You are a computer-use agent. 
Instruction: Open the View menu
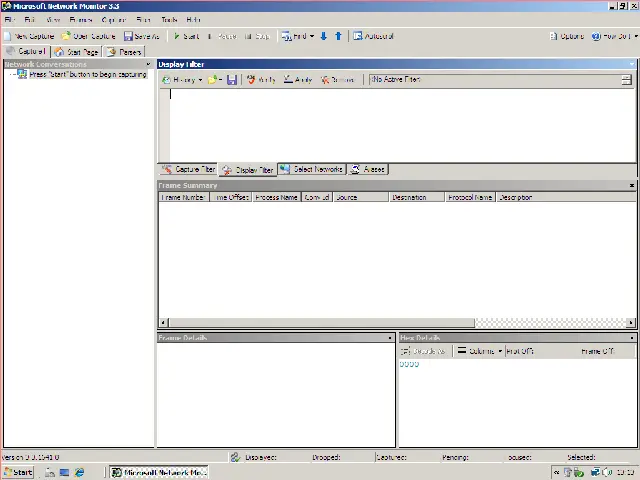coord(53,20)
